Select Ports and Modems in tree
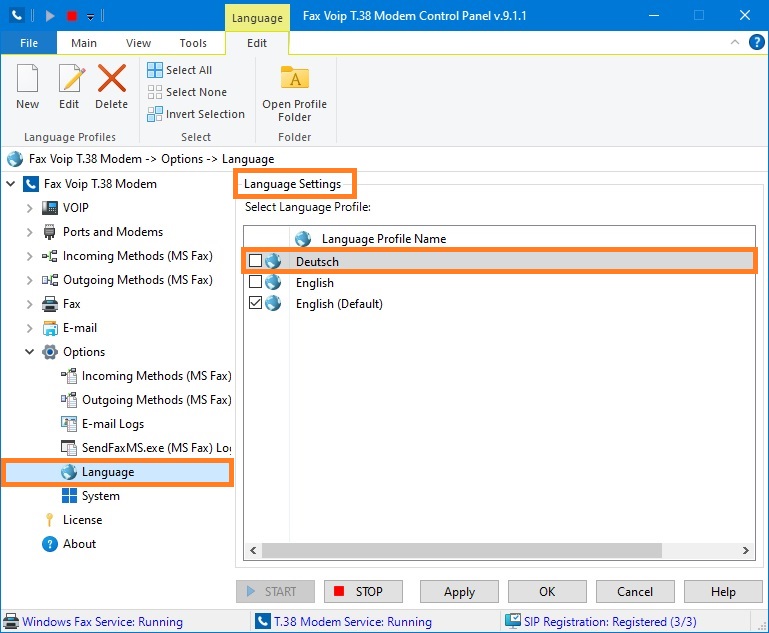Viewport: 769px width, 633px height. 113,231
